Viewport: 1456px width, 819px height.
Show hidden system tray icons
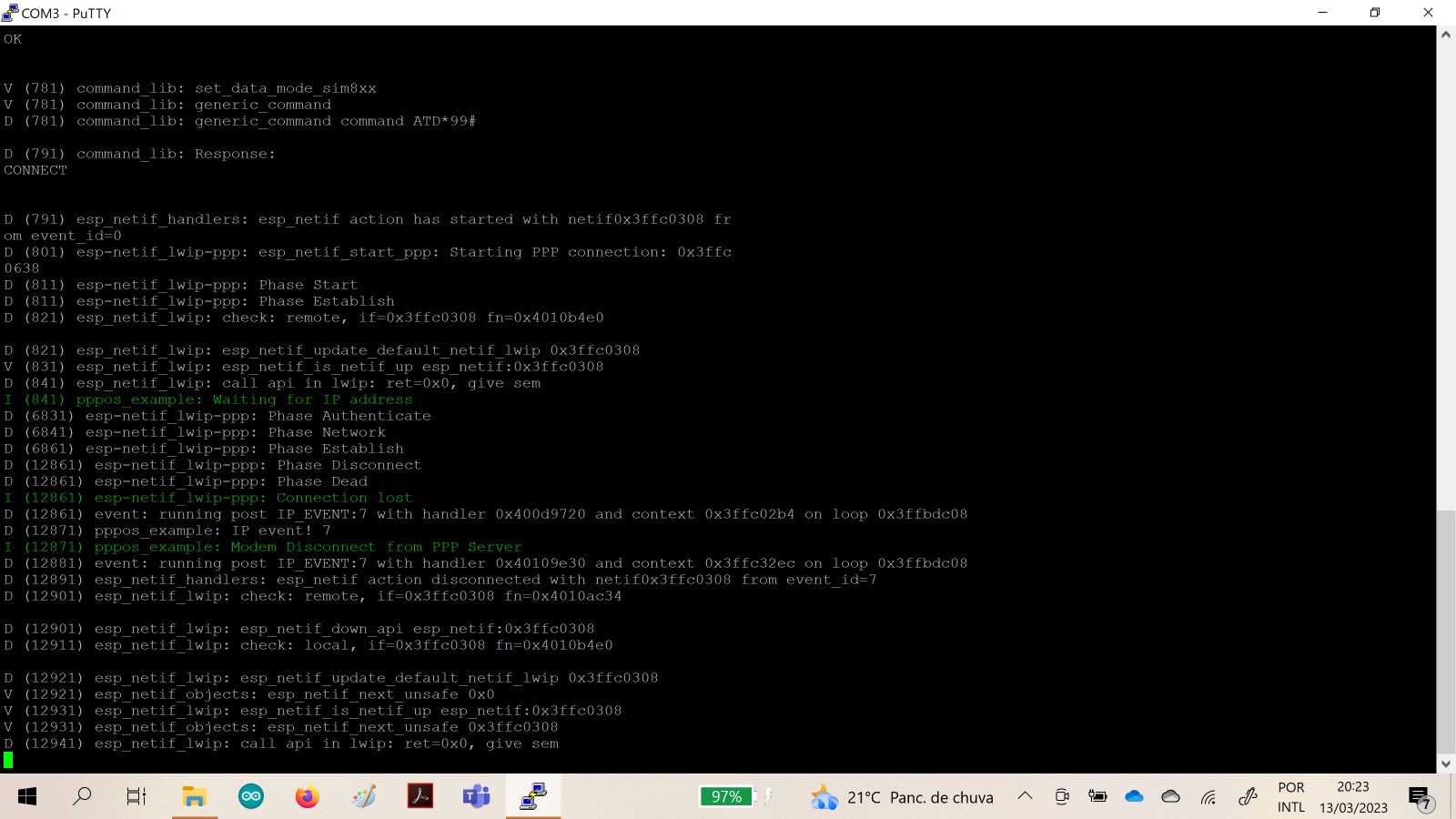[1025, 796]
